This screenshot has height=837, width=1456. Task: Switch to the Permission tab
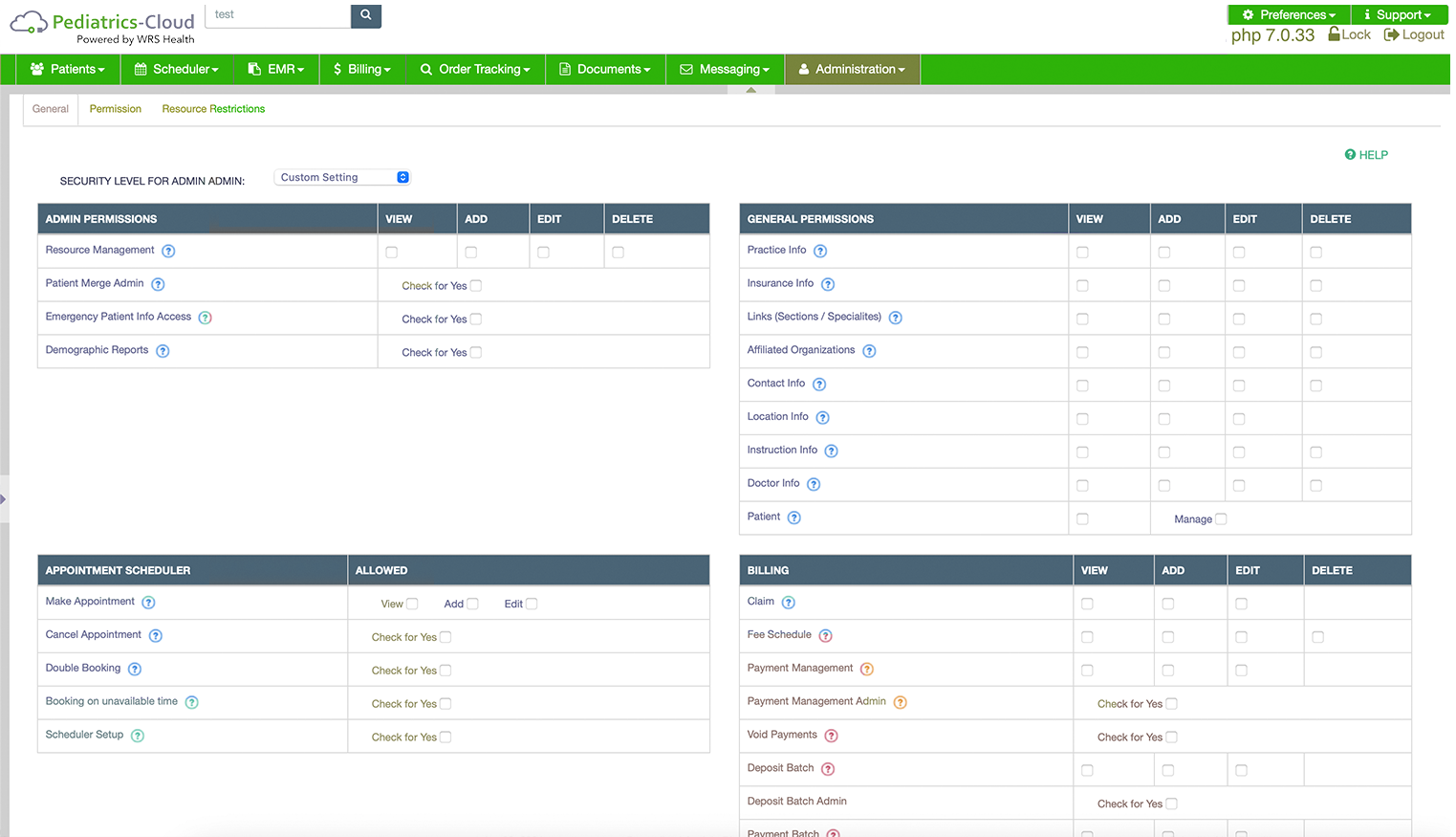115,108
